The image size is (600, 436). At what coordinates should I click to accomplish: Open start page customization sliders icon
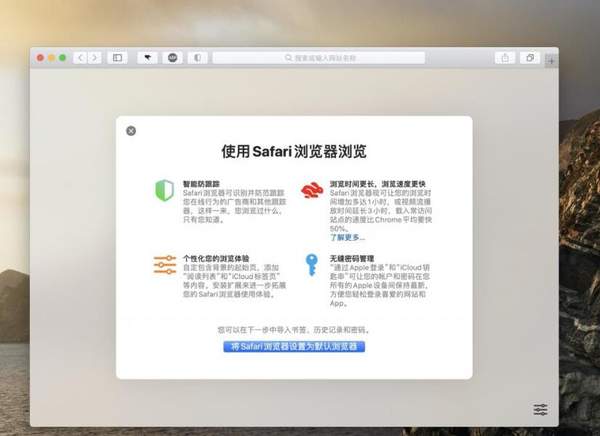[x=540, y=410]
